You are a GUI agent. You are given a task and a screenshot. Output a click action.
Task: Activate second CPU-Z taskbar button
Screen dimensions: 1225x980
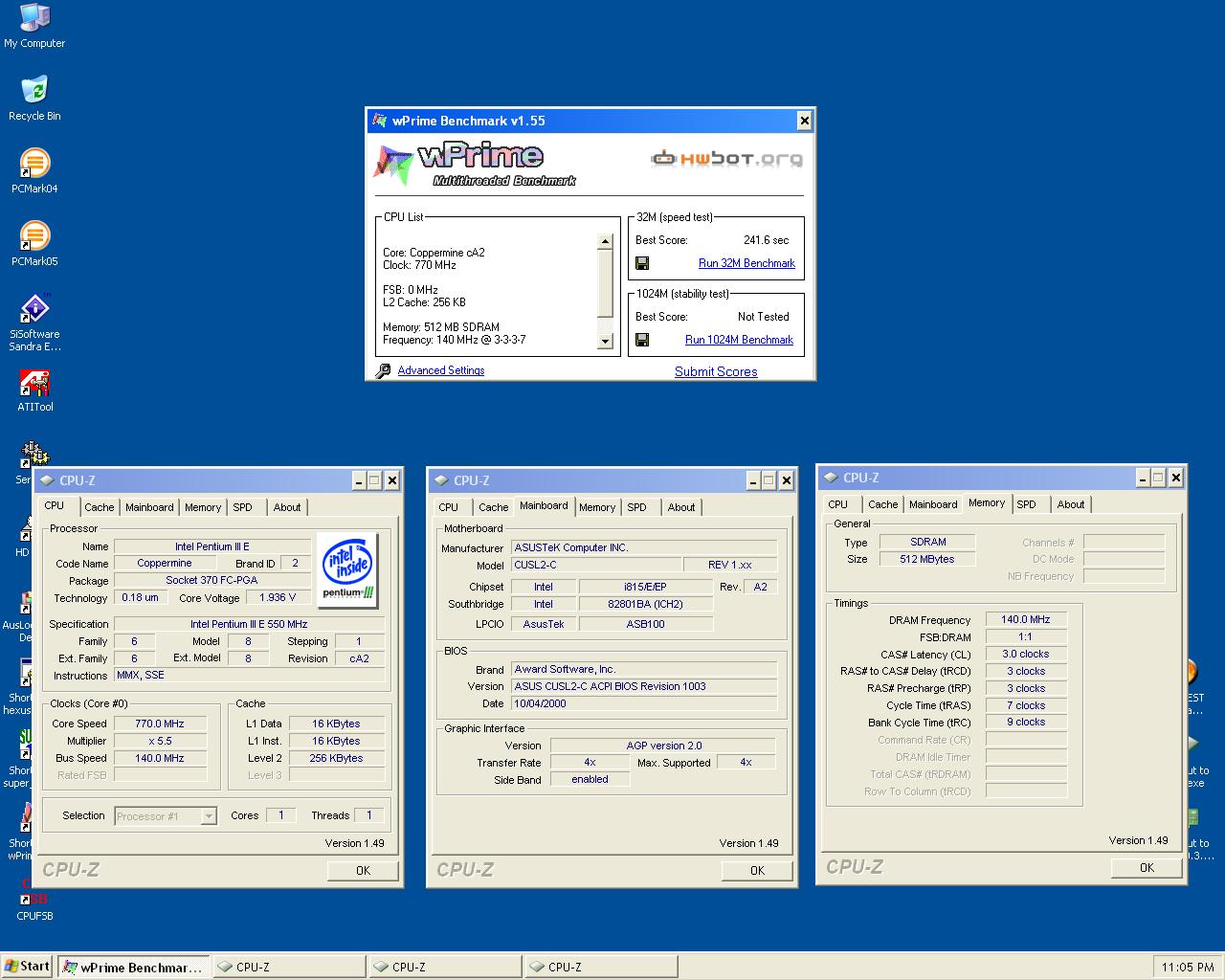coord(445,967)
